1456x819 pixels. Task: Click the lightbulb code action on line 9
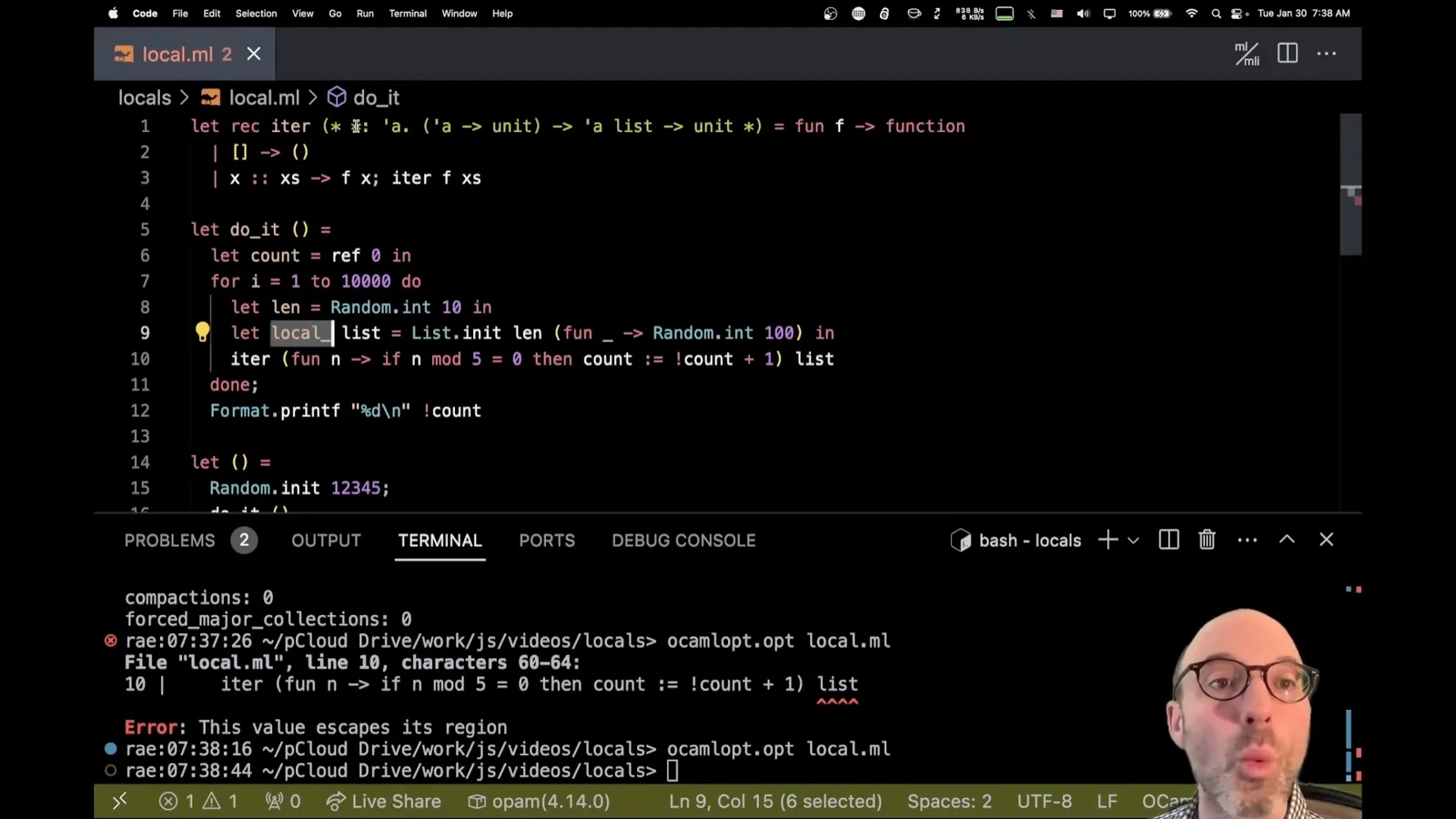click(202, 332)
